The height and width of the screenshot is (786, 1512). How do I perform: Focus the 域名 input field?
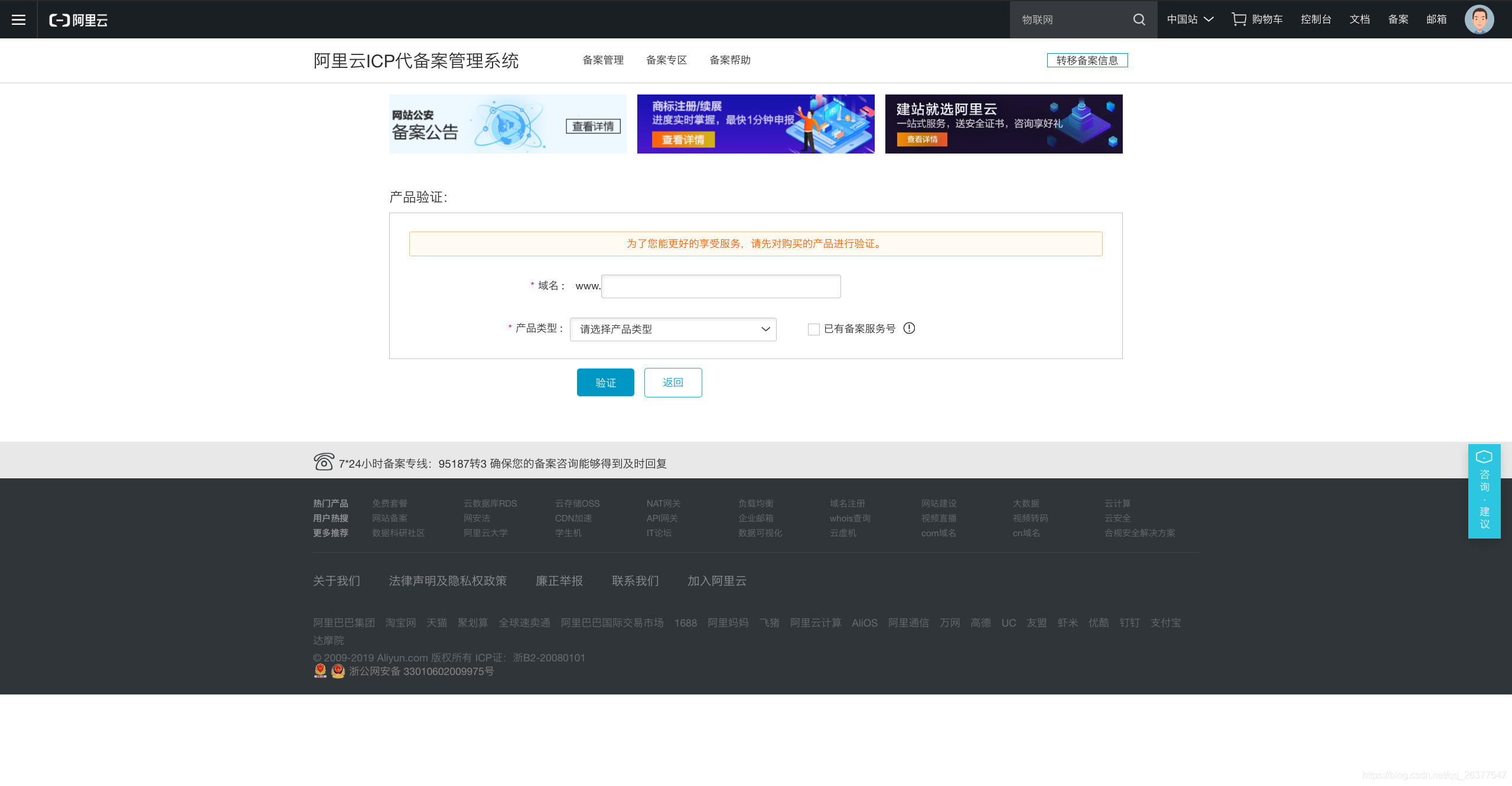click(x=721, y=286)
